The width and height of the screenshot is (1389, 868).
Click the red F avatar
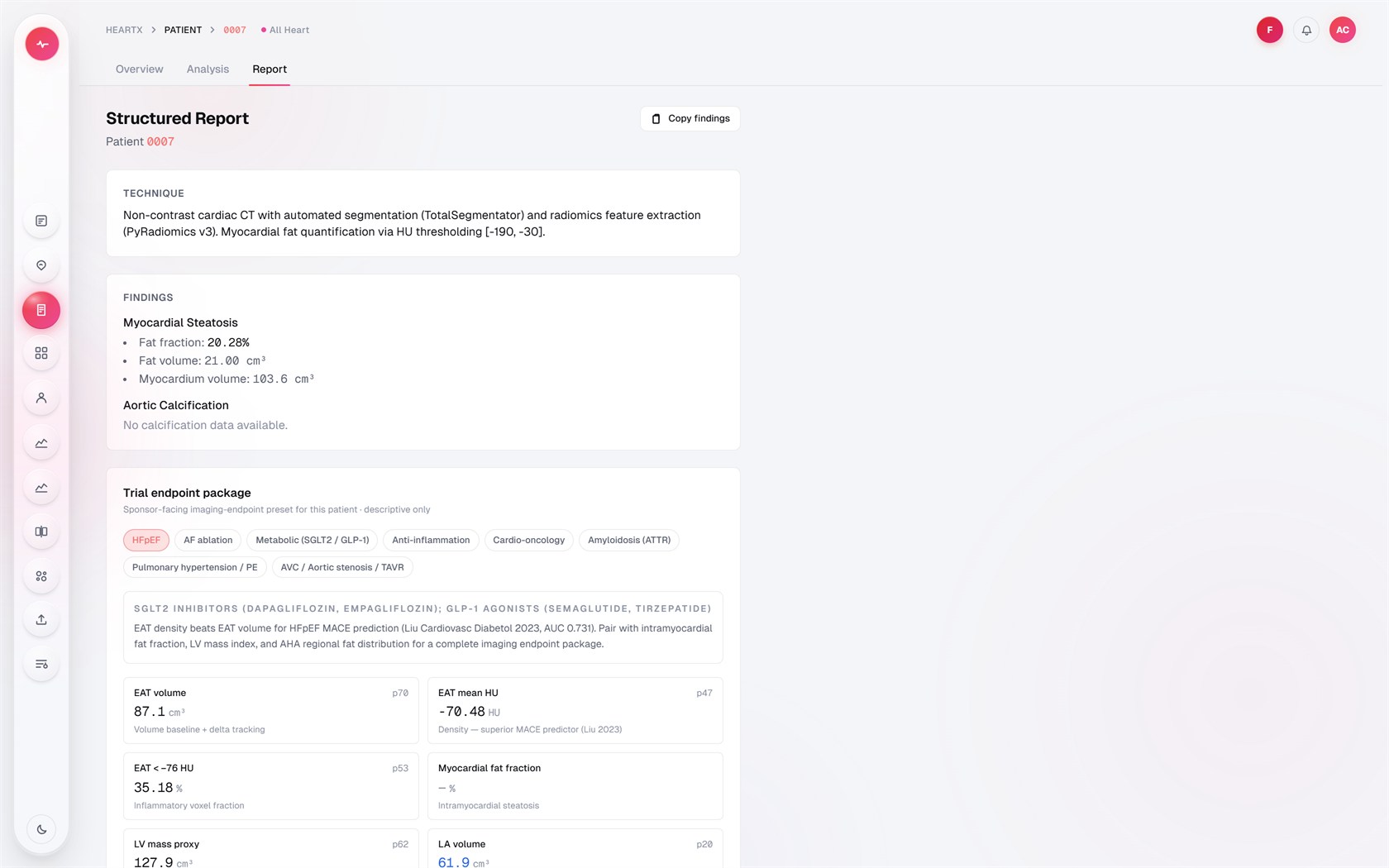coord(1270,30)
